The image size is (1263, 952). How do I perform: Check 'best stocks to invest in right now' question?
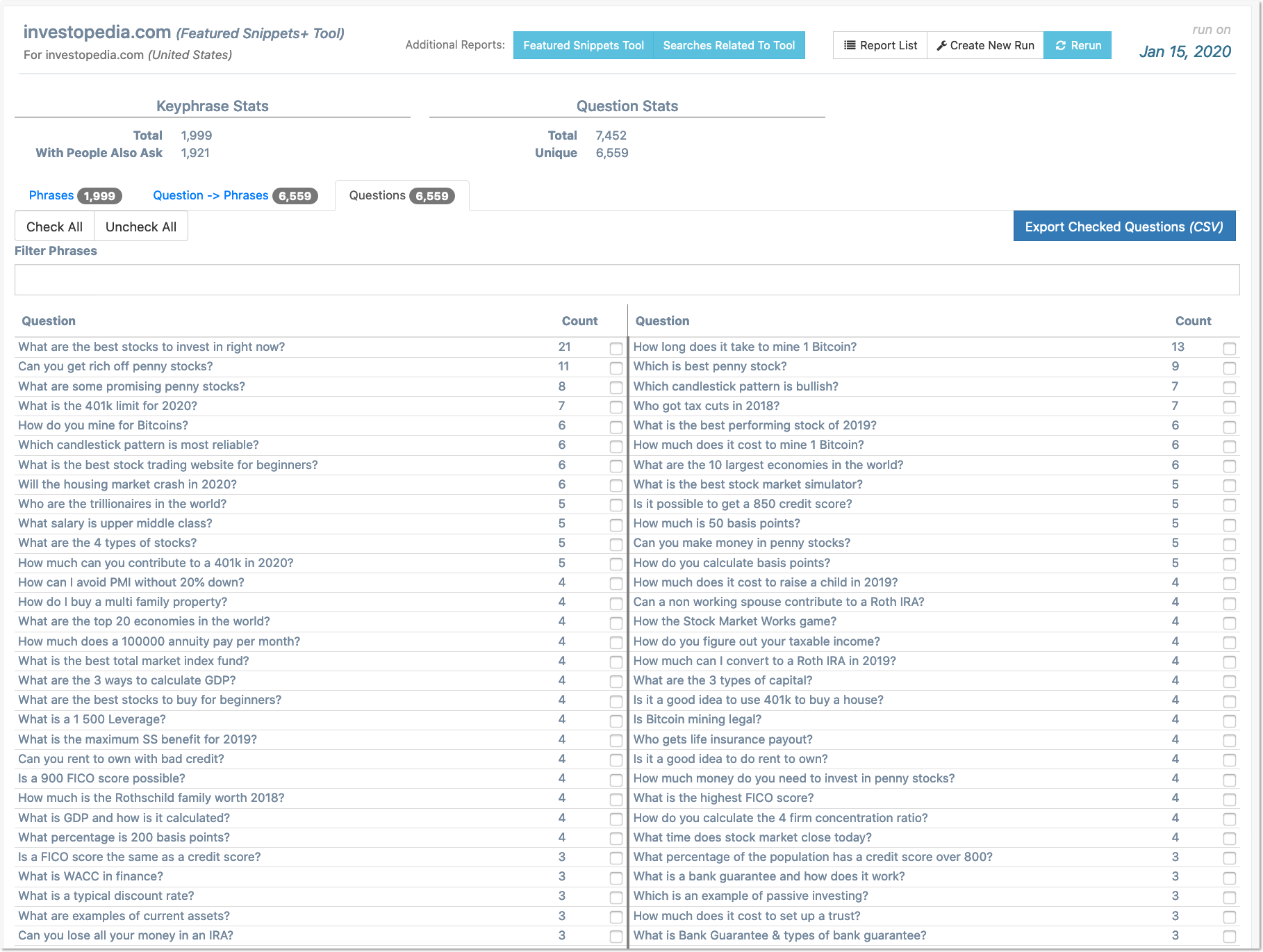tap(616, 348)
